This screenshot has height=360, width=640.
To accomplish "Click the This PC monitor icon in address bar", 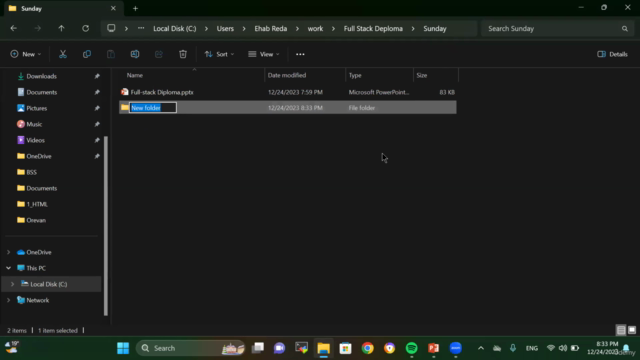I will tap(111, 28).
